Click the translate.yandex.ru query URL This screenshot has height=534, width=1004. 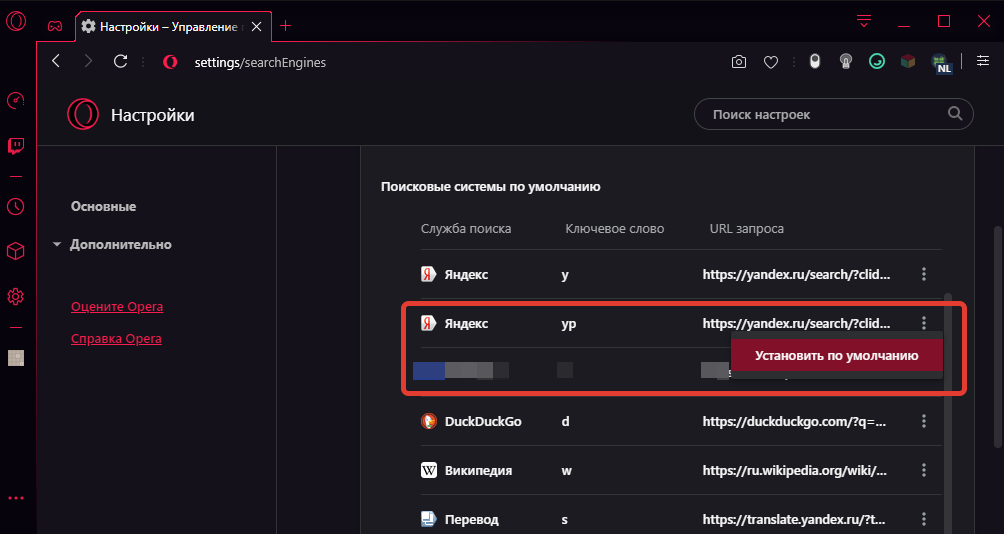795,519
